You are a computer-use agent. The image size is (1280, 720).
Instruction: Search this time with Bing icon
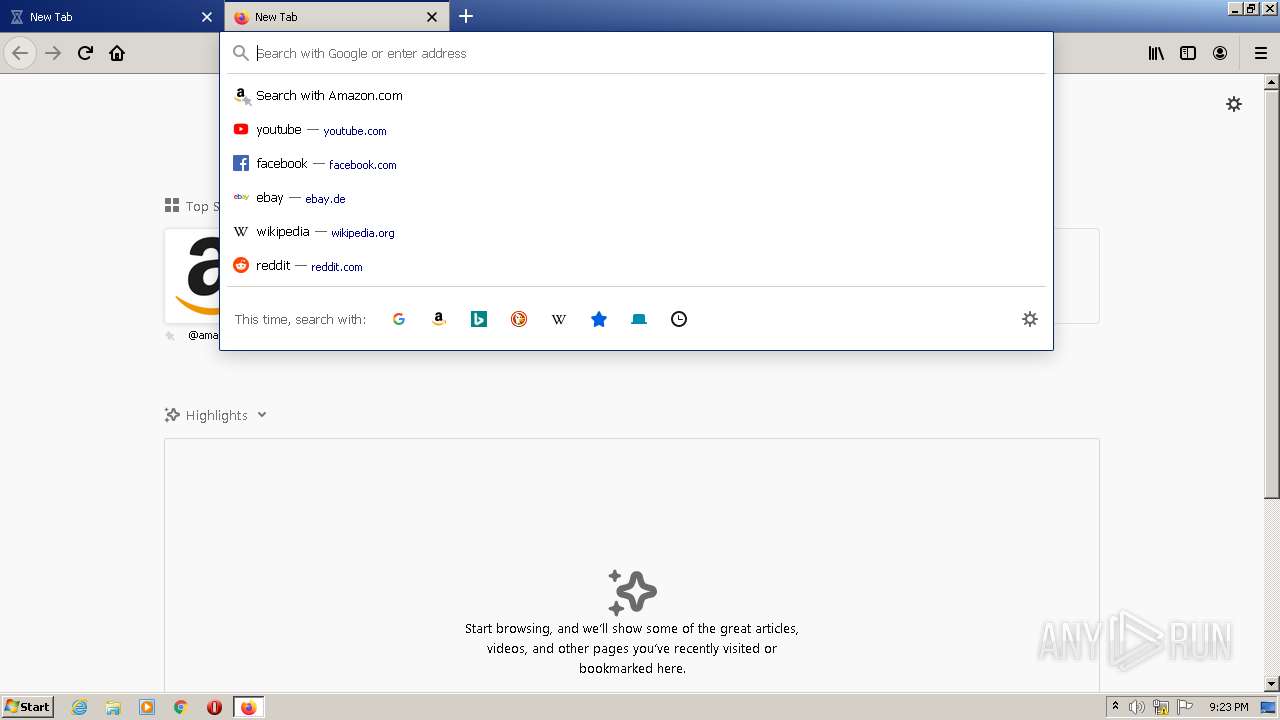[479, 319]
